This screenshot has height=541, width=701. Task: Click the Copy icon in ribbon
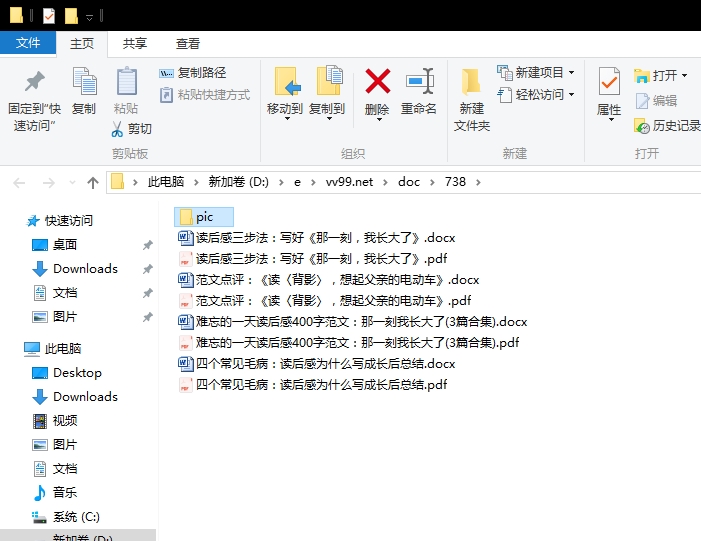click(x=84, y=81)
